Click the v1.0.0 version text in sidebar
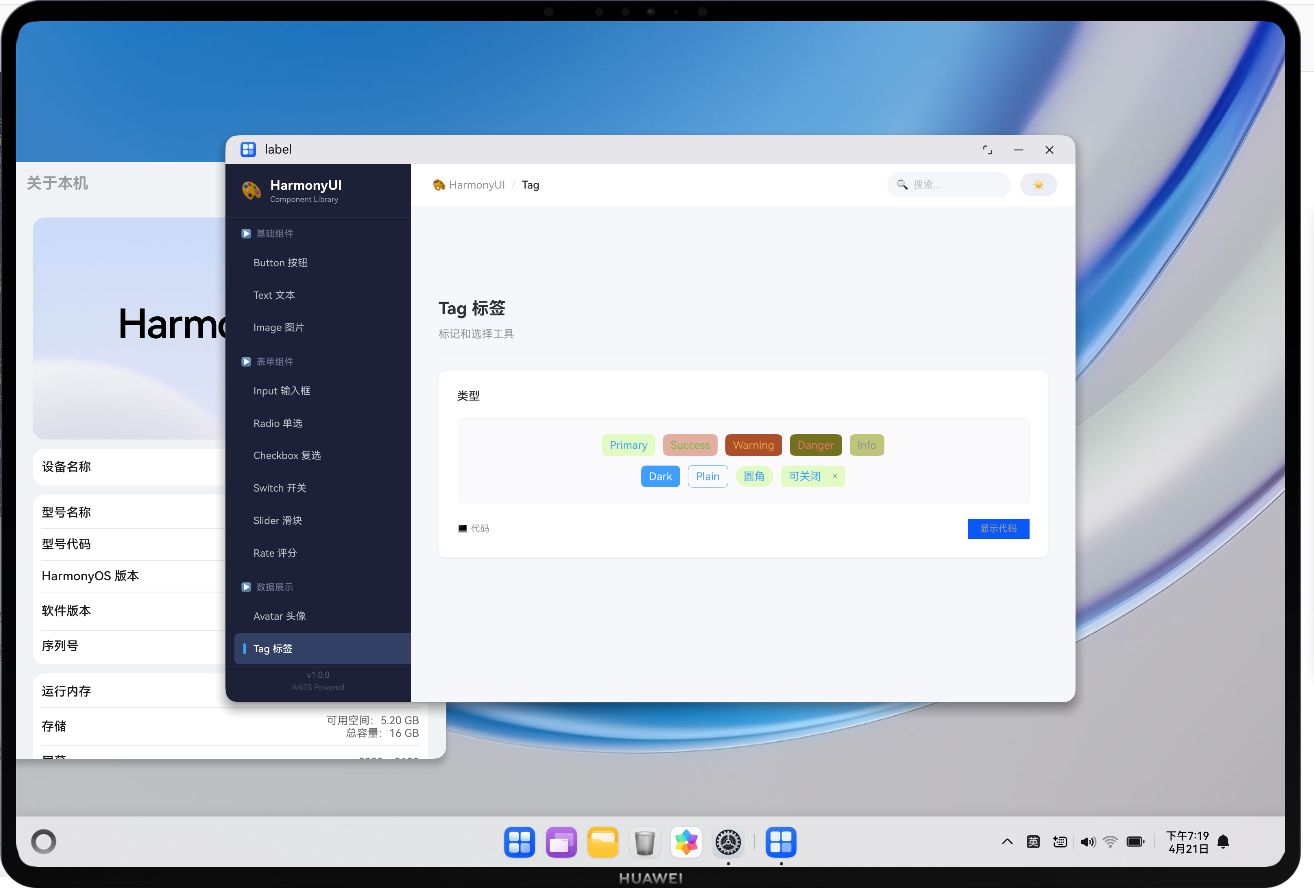1314x888 pixels. (318, 675)
